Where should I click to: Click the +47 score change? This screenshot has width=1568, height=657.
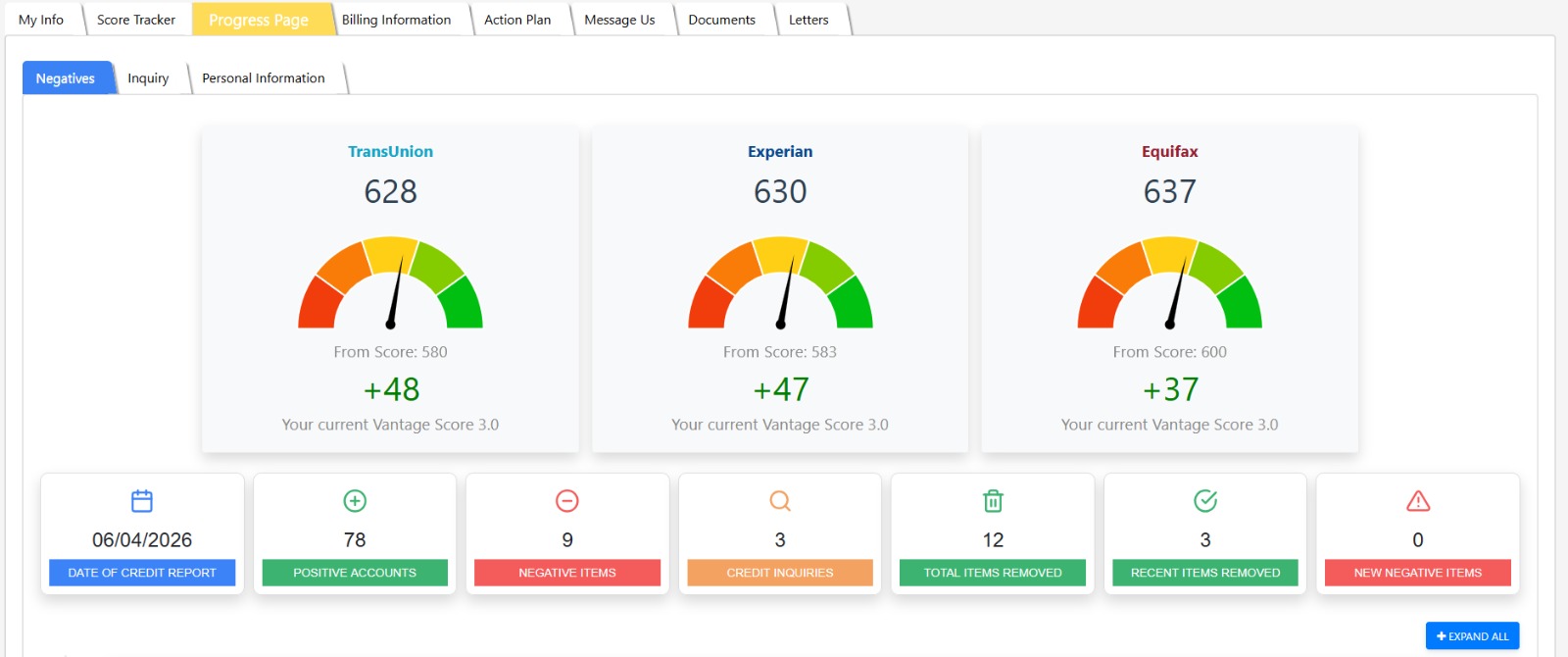(x=780, y=389)
